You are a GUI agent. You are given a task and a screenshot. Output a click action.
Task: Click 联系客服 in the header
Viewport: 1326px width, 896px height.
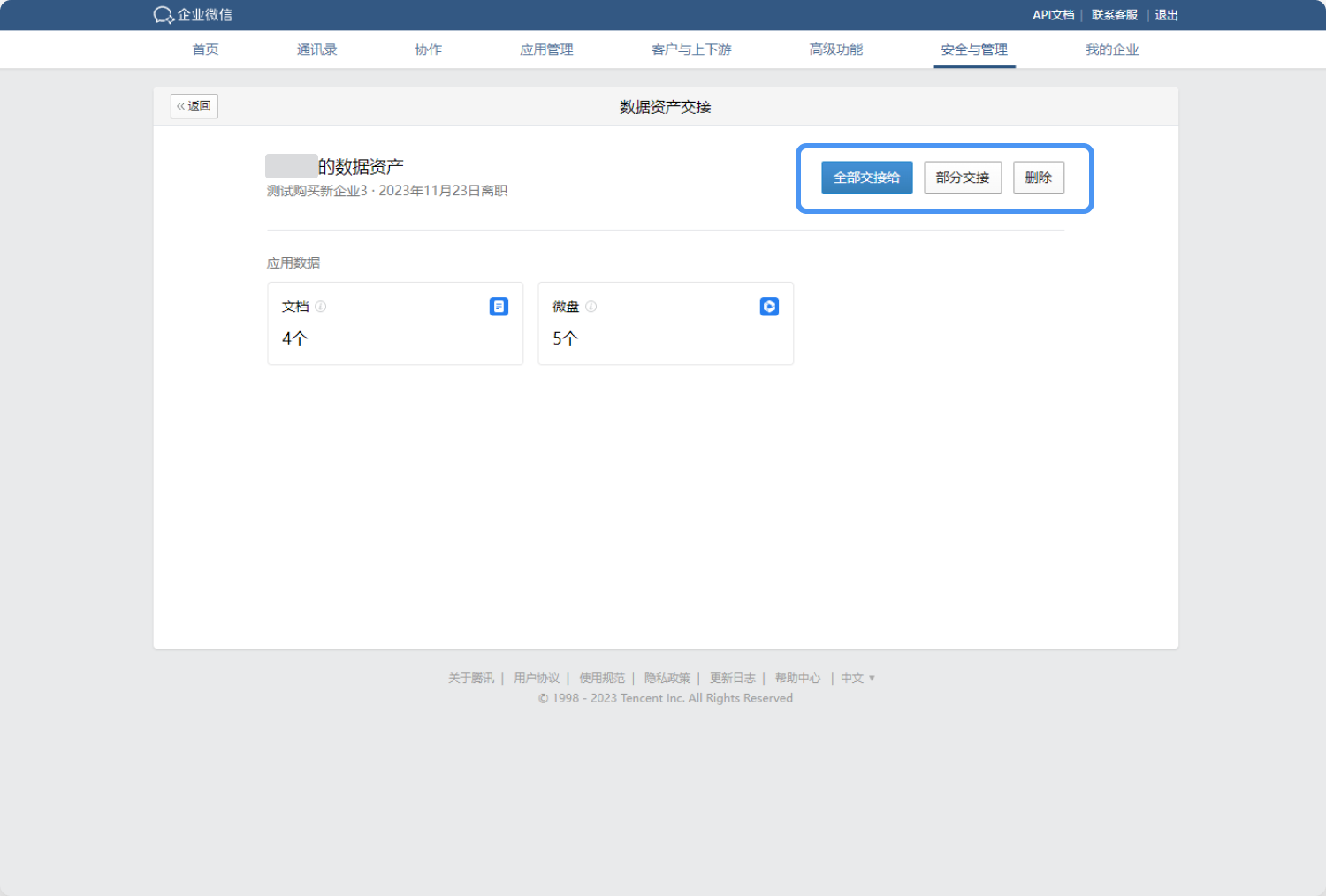[1114, 15]
